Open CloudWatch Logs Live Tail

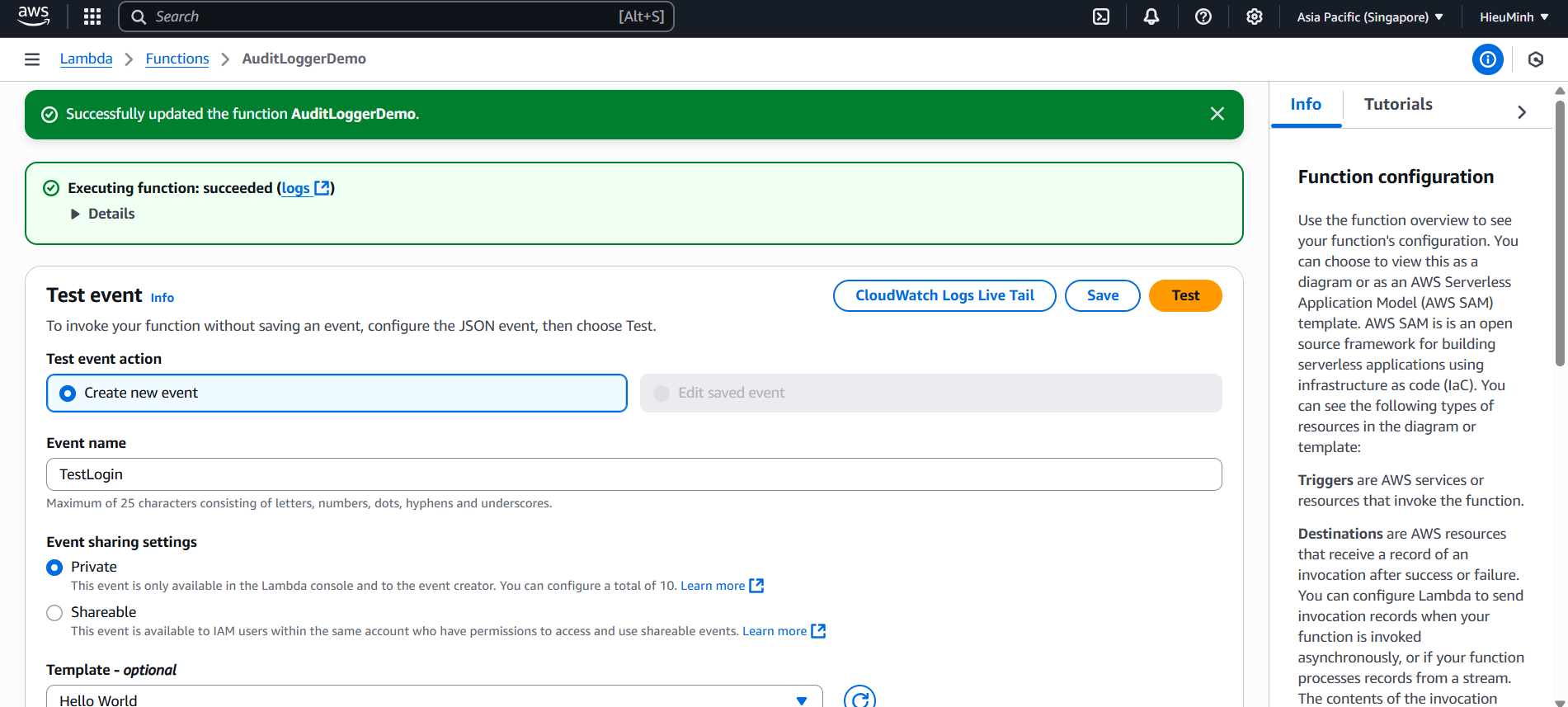click(x=944, y=295)
